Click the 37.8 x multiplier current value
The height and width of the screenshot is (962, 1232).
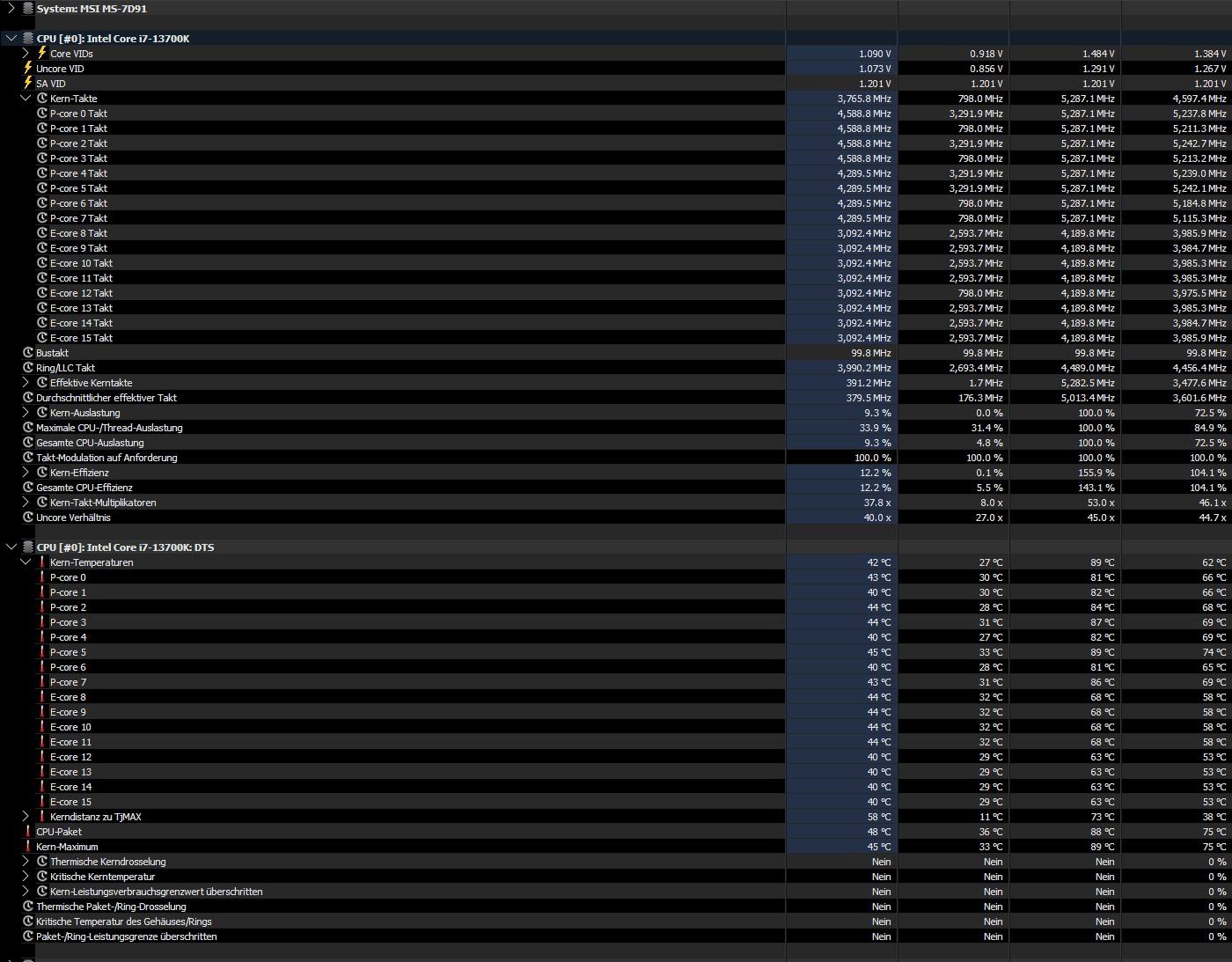[x=877, y=503]
